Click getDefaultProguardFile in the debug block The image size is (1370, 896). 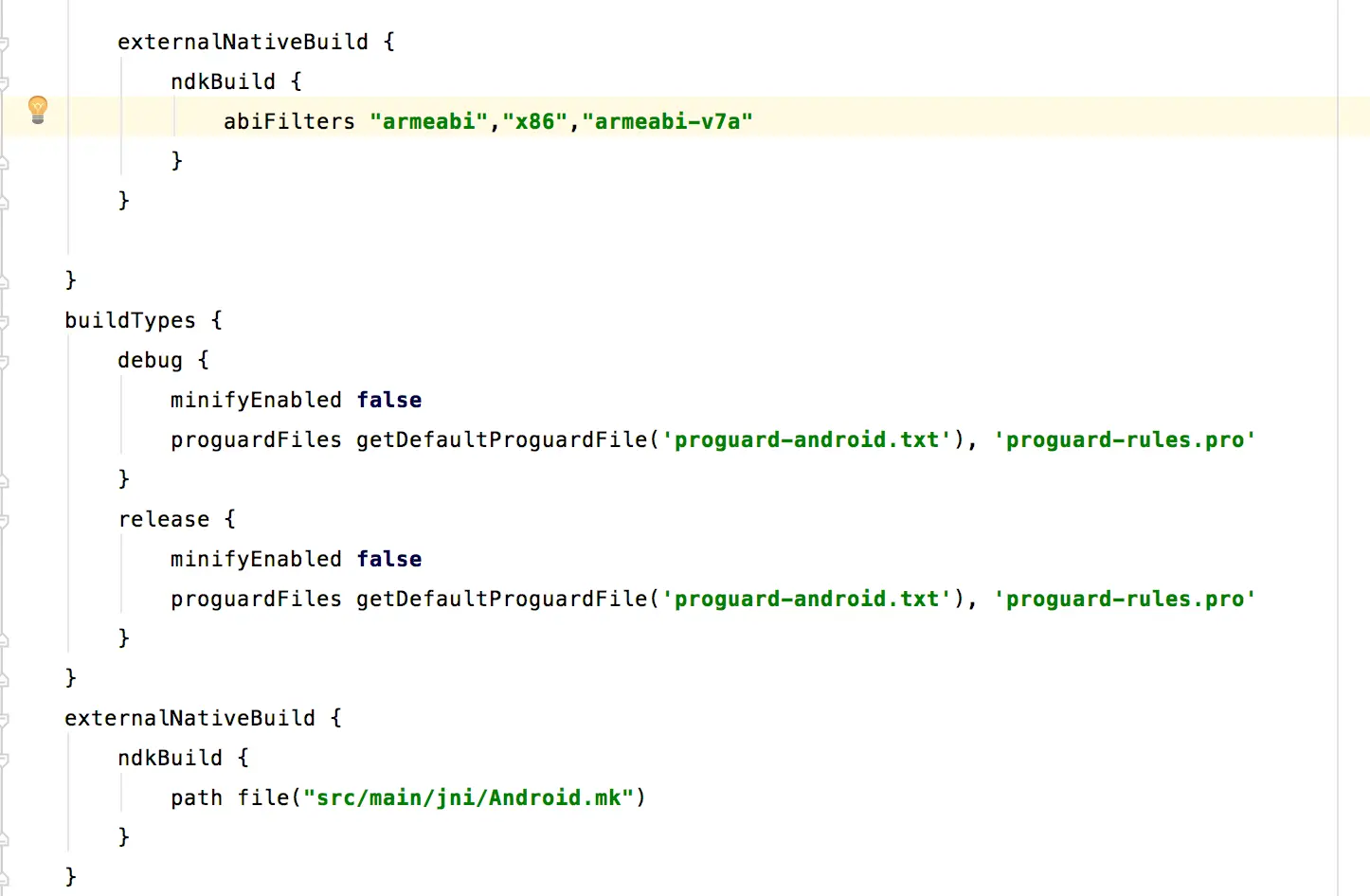(x=501, y=439)
